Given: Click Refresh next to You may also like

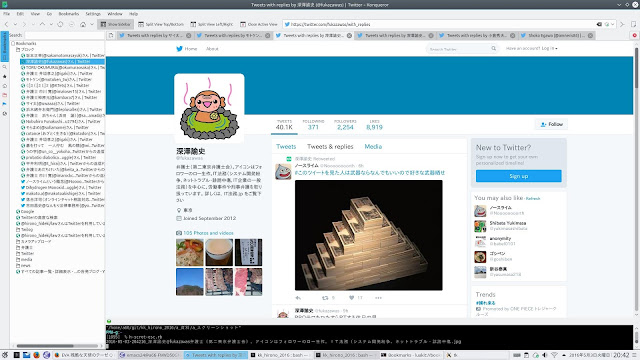Looking at the screenshot, I should pyautogui.click(x=533, y=199).
